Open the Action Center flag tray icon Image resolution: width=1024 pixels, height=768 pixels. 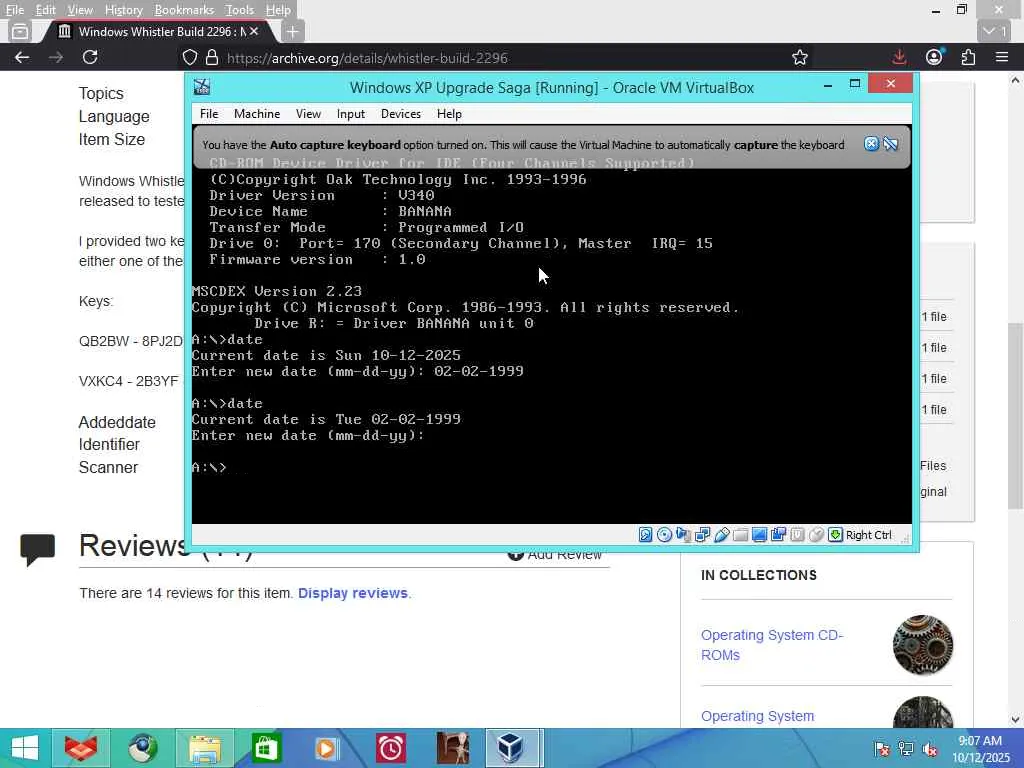(x=882, y=749)
